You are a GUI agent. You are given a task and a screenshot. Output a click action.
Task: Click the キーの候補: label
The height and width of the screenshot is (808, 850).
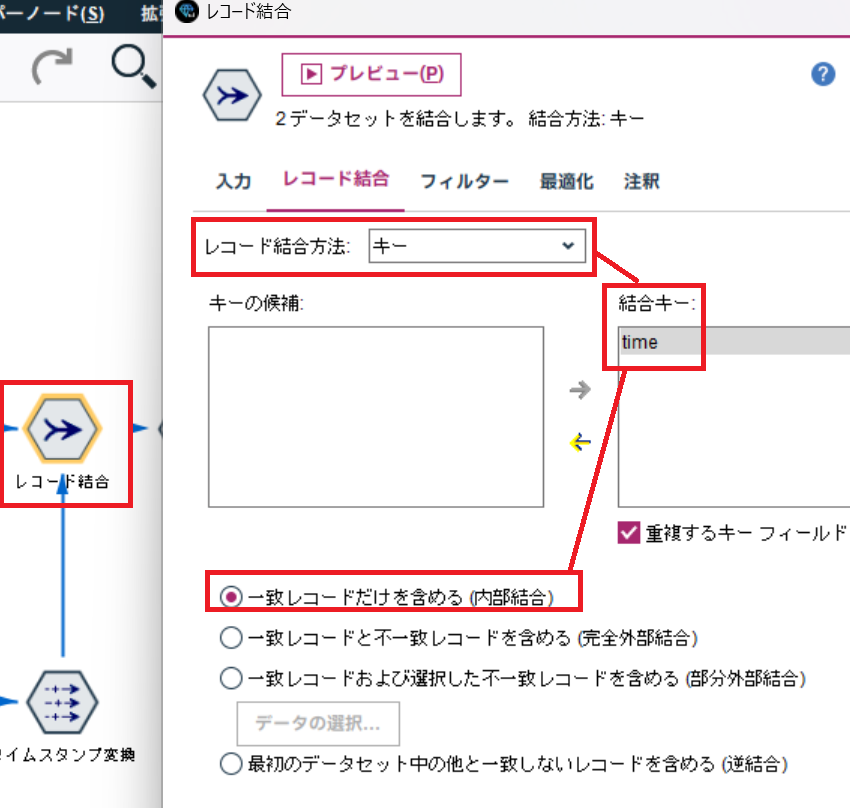(x=256, y=303)
